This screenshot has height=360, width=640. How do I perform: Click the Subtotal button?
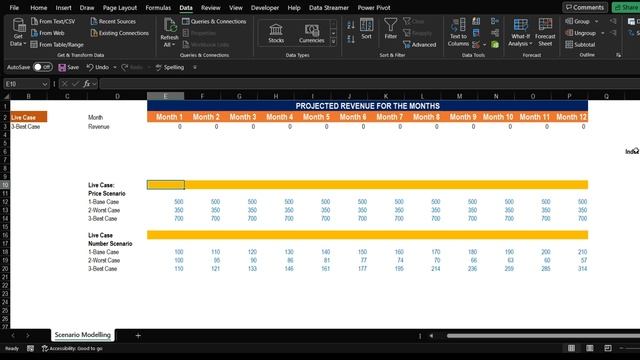coord(580,44)
